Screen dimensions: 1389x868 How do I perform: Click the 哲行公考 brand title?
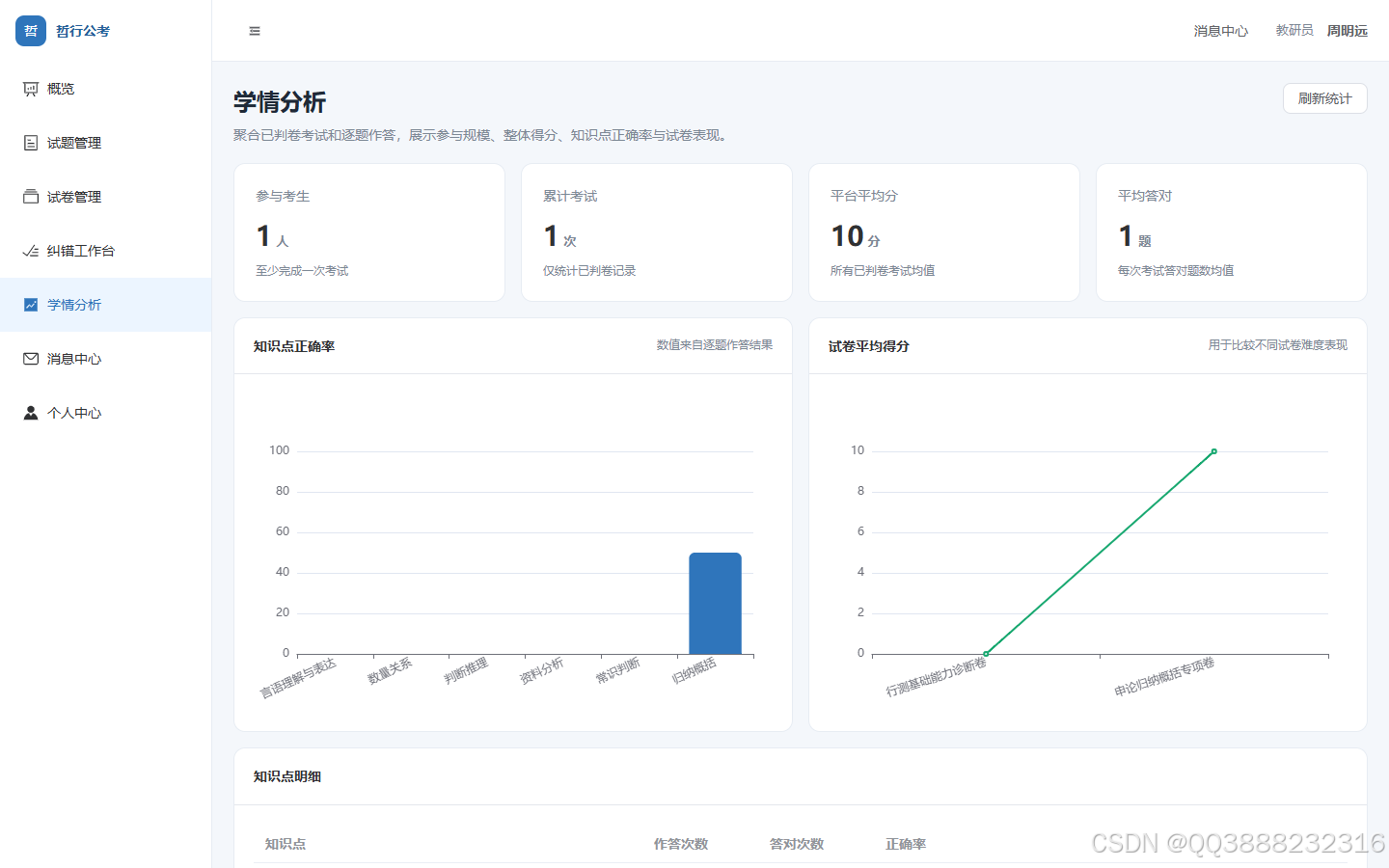[83, 31]
